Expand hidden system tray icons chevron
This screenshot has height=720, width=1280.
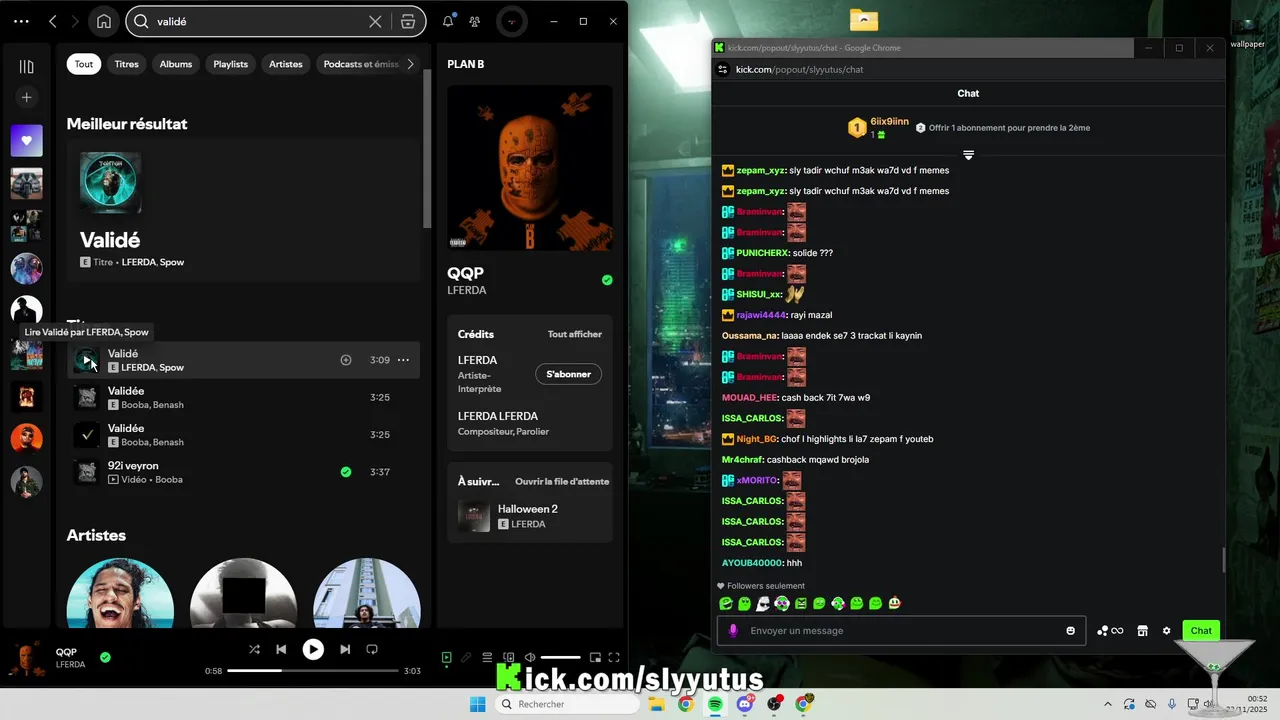tap(1107, 704)
